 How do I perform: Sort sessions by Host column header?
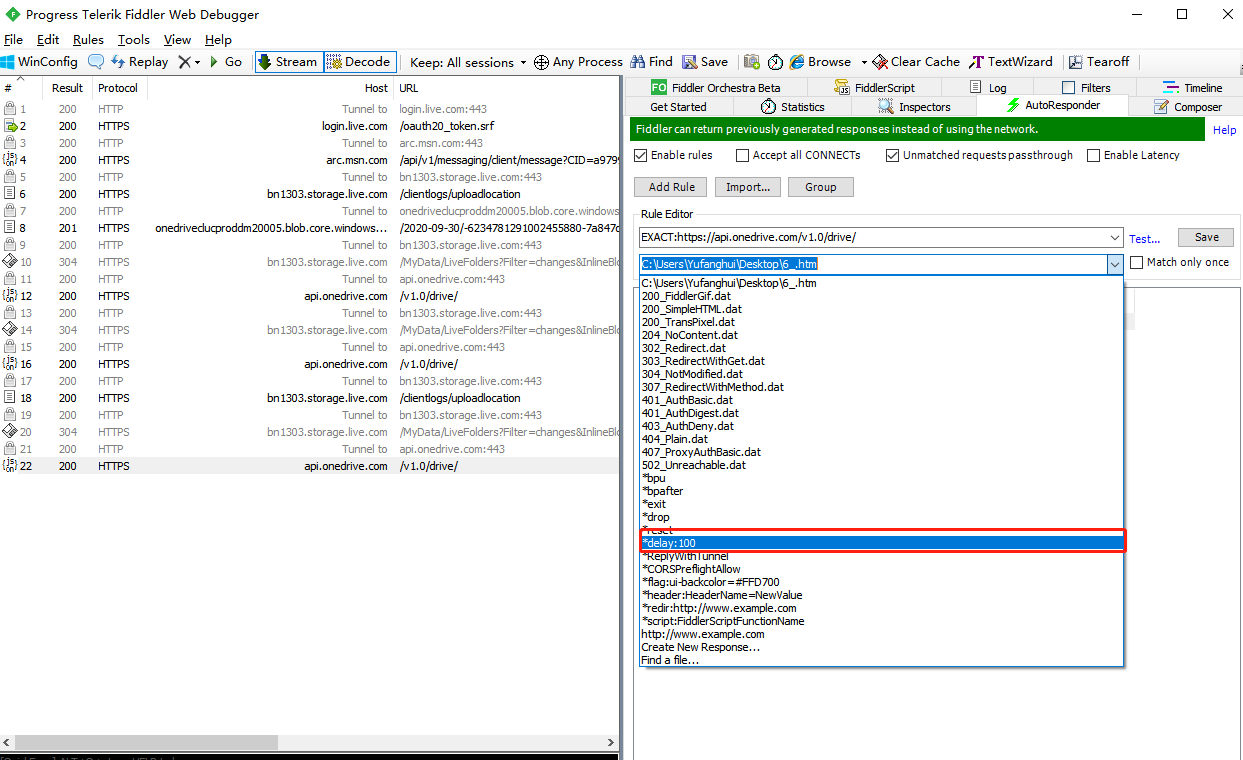pos(376,88)
